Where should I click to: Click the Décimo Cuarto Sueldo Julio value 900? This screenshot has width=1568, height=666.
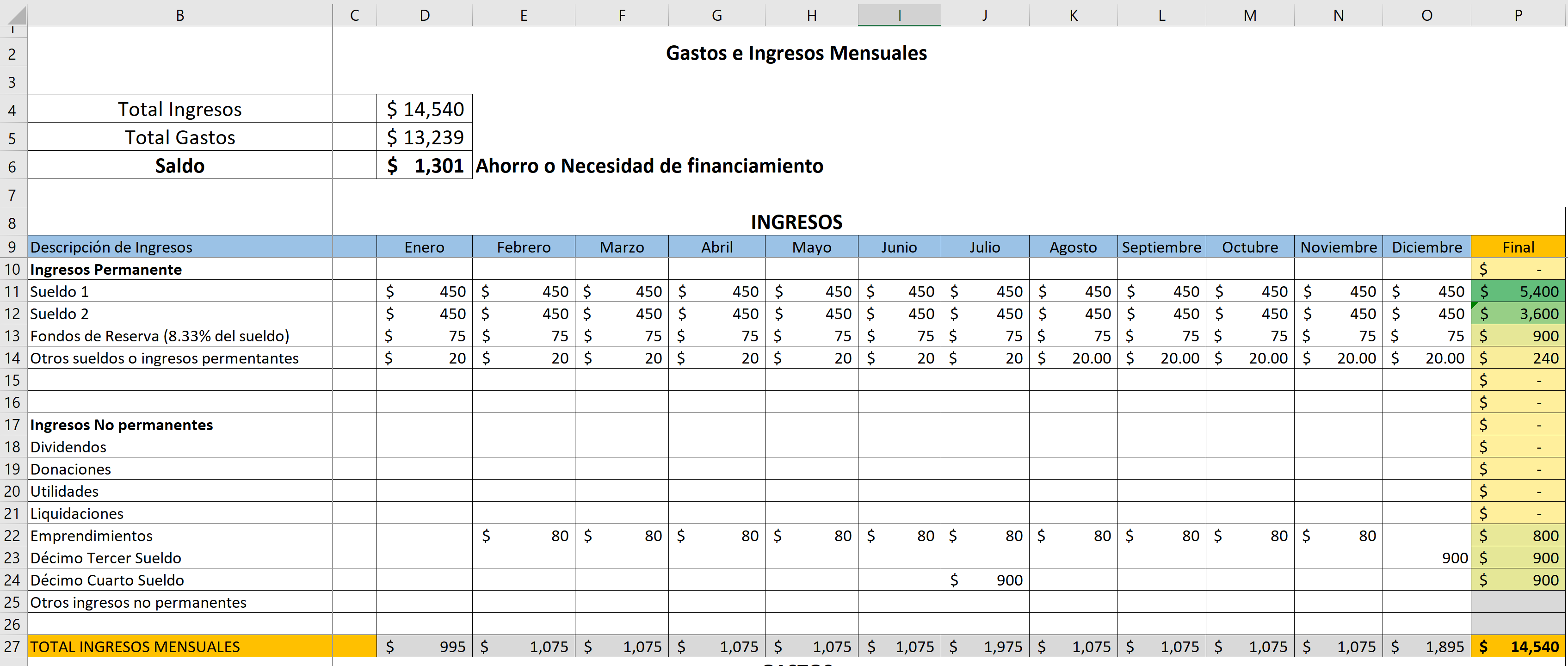point(985,580)
